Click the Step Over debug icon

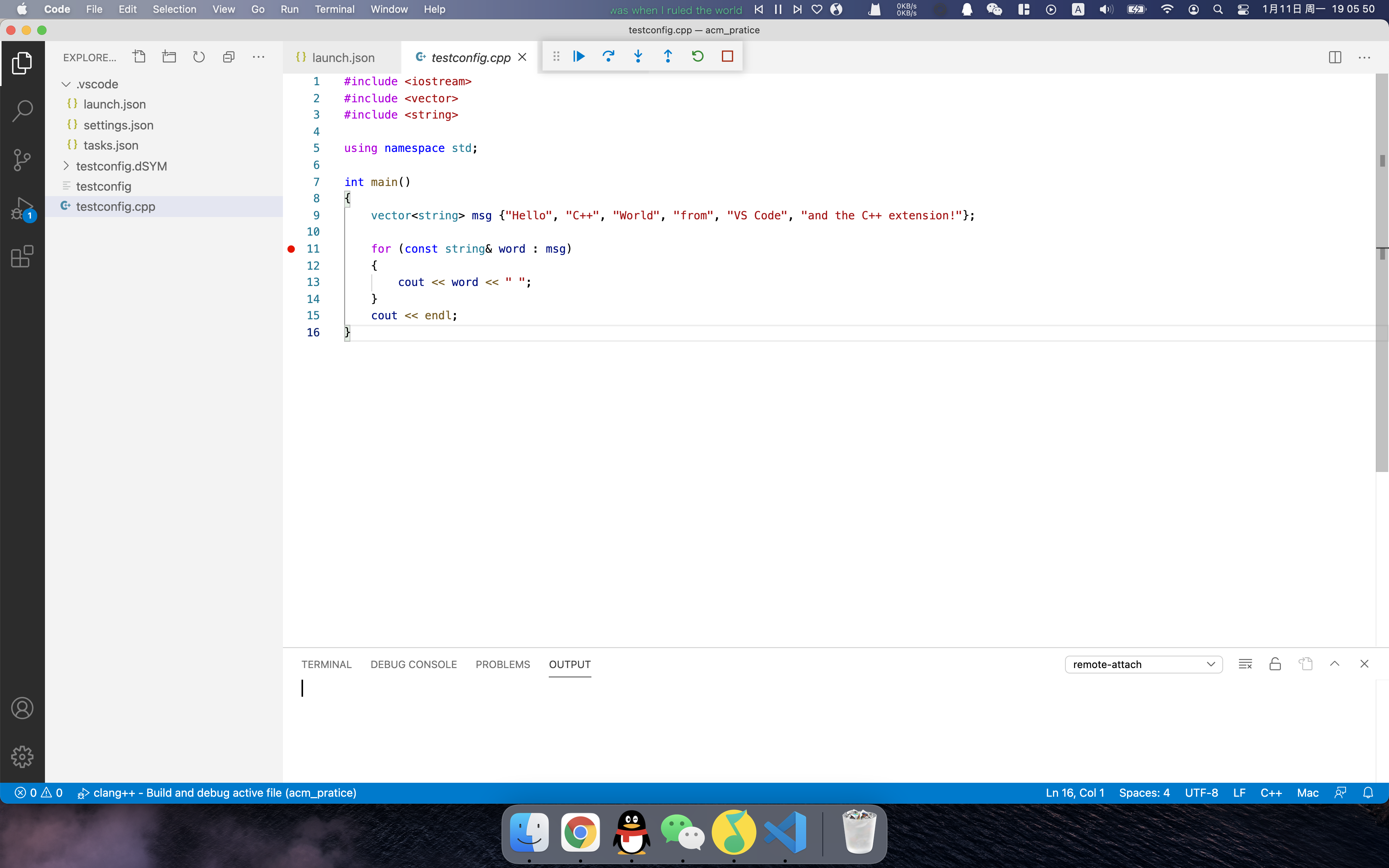pyautogui.click(x=608, y=56)
